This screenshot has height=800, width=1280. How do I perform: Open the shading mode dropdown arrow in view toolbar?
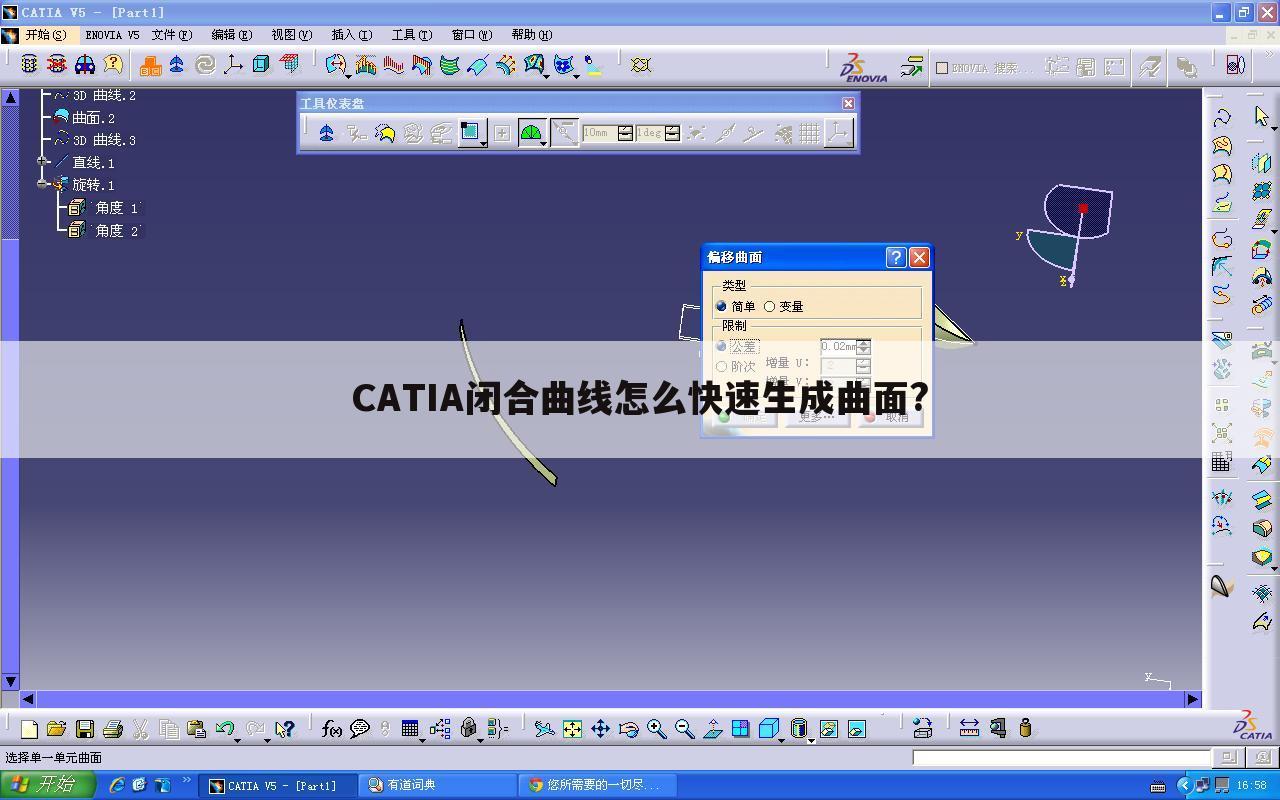tap(811, 740)
